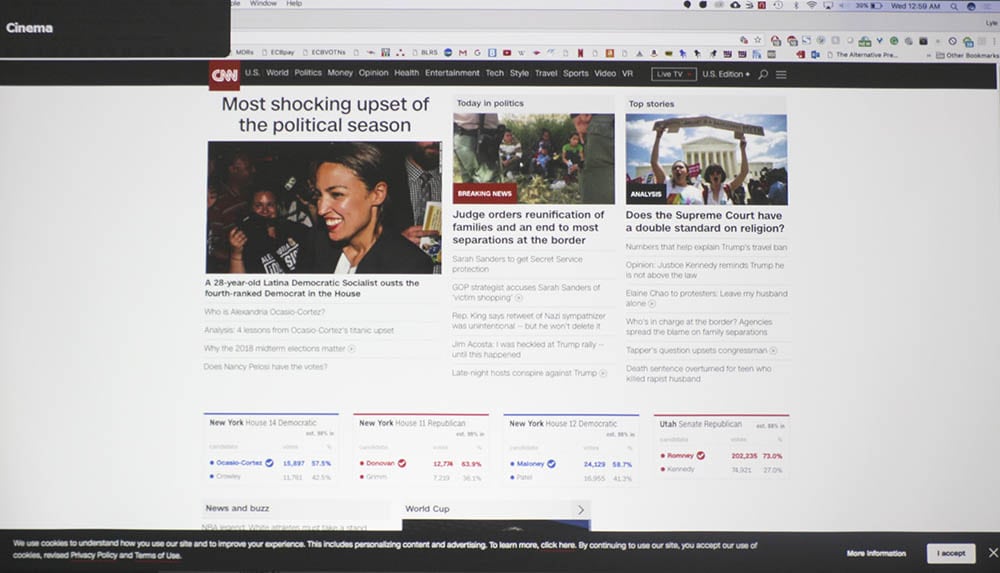Open the Google bookmark icon
The image size is (1000, 573).
tap(477, 53)
